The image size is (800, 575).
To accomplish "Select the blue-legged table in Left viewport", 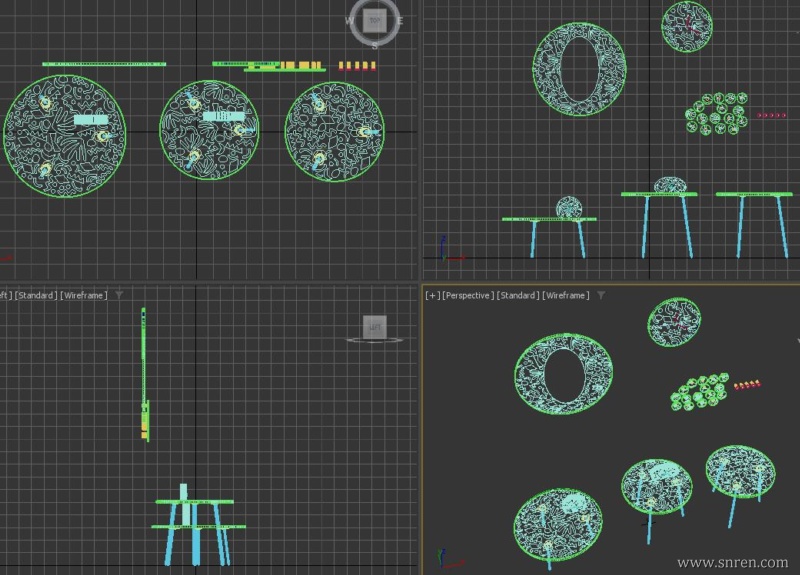I will tap(195, 530).
